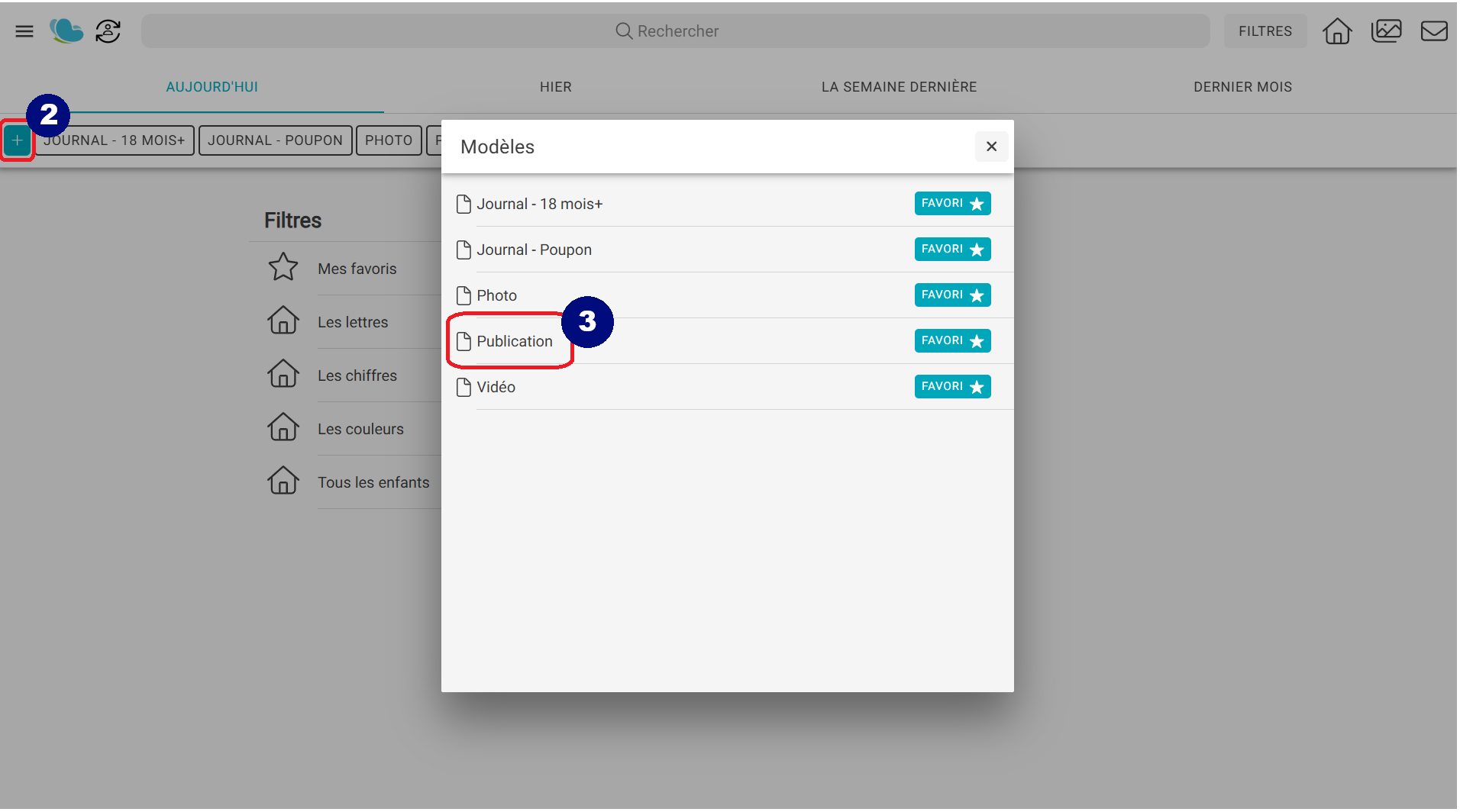Toggle favorite for Vidéo template

point(952,387)
